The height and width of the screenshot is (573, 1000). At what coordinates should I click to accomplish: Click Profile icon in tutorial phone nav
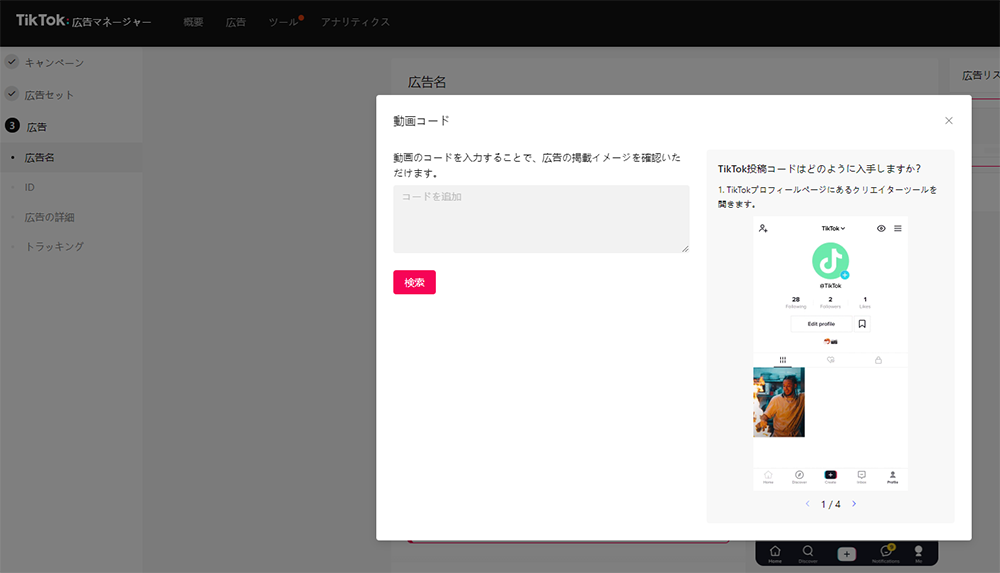point(892,477)
